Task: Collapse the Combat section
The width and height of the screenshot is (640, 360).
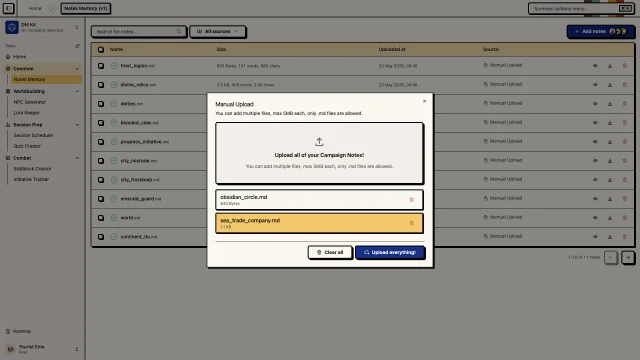Action: pyautogui.click(x=77, y=158)
